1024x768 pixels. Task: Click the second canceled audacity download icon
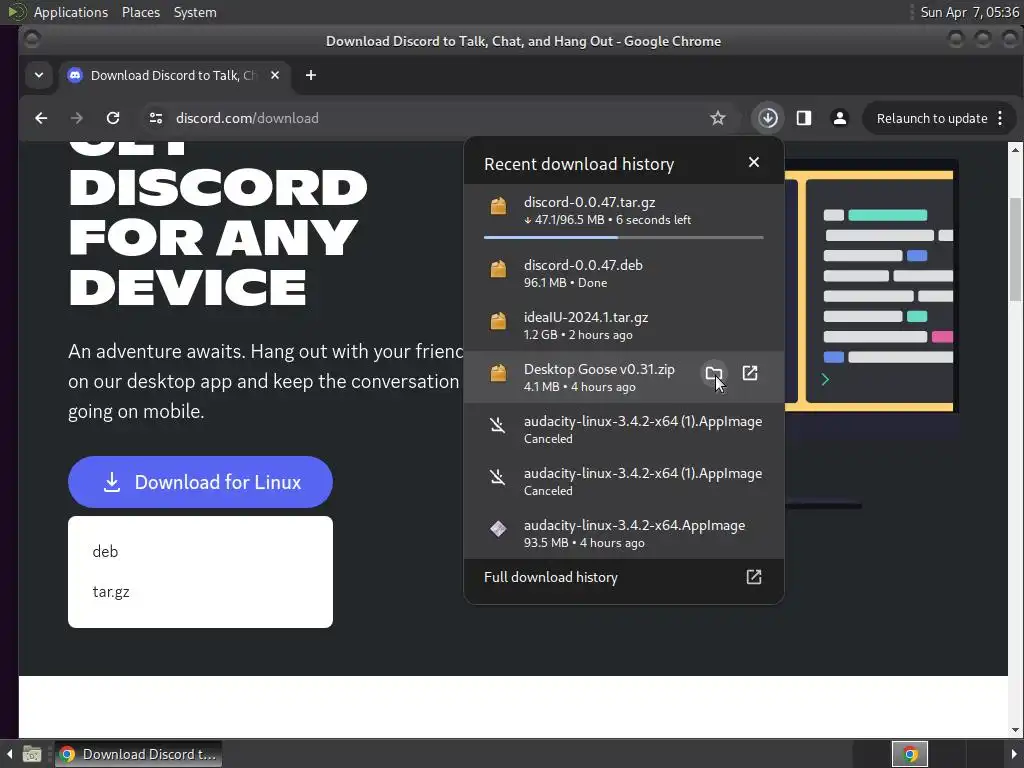coord(498,477)
